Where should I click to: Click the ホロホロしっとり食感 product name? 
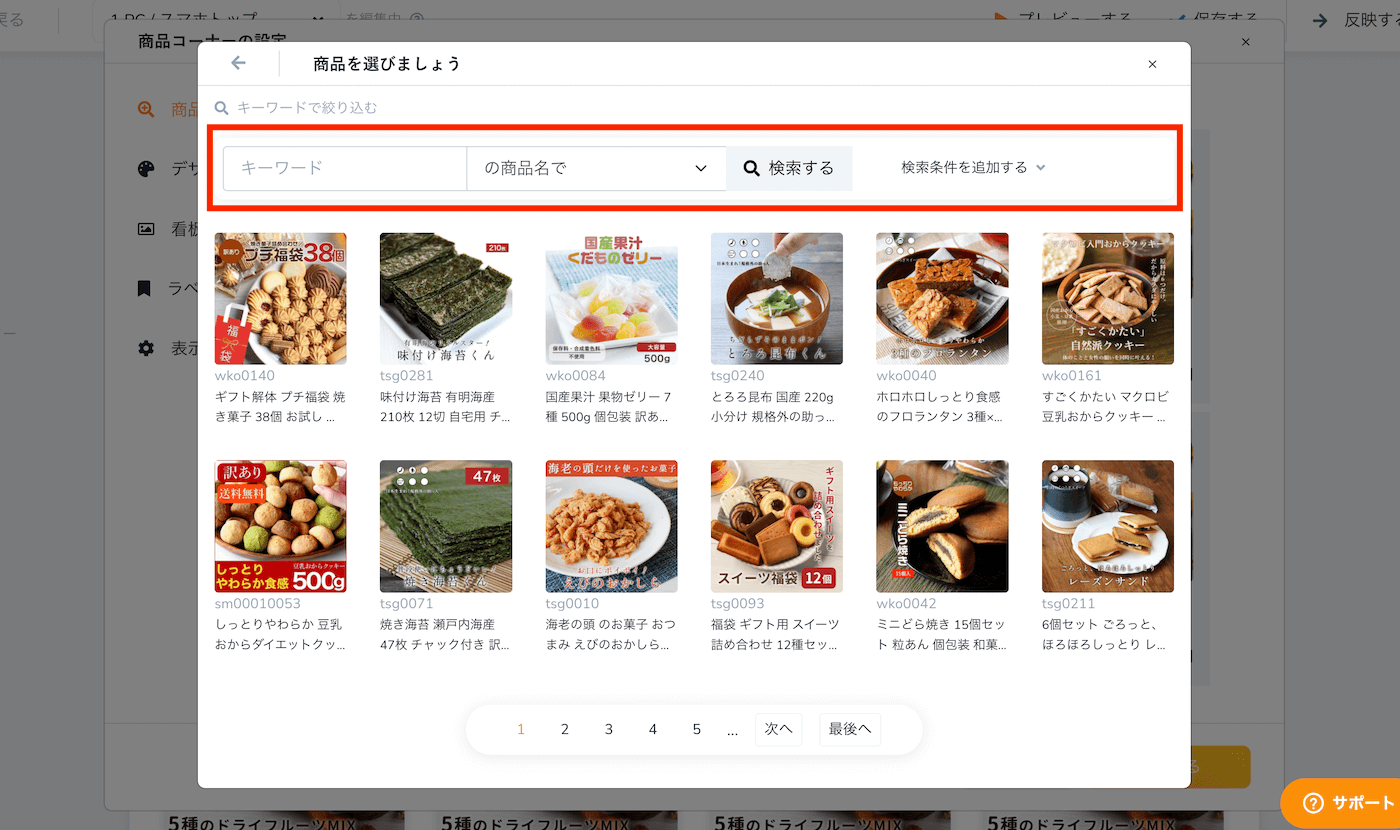[940, 407]
